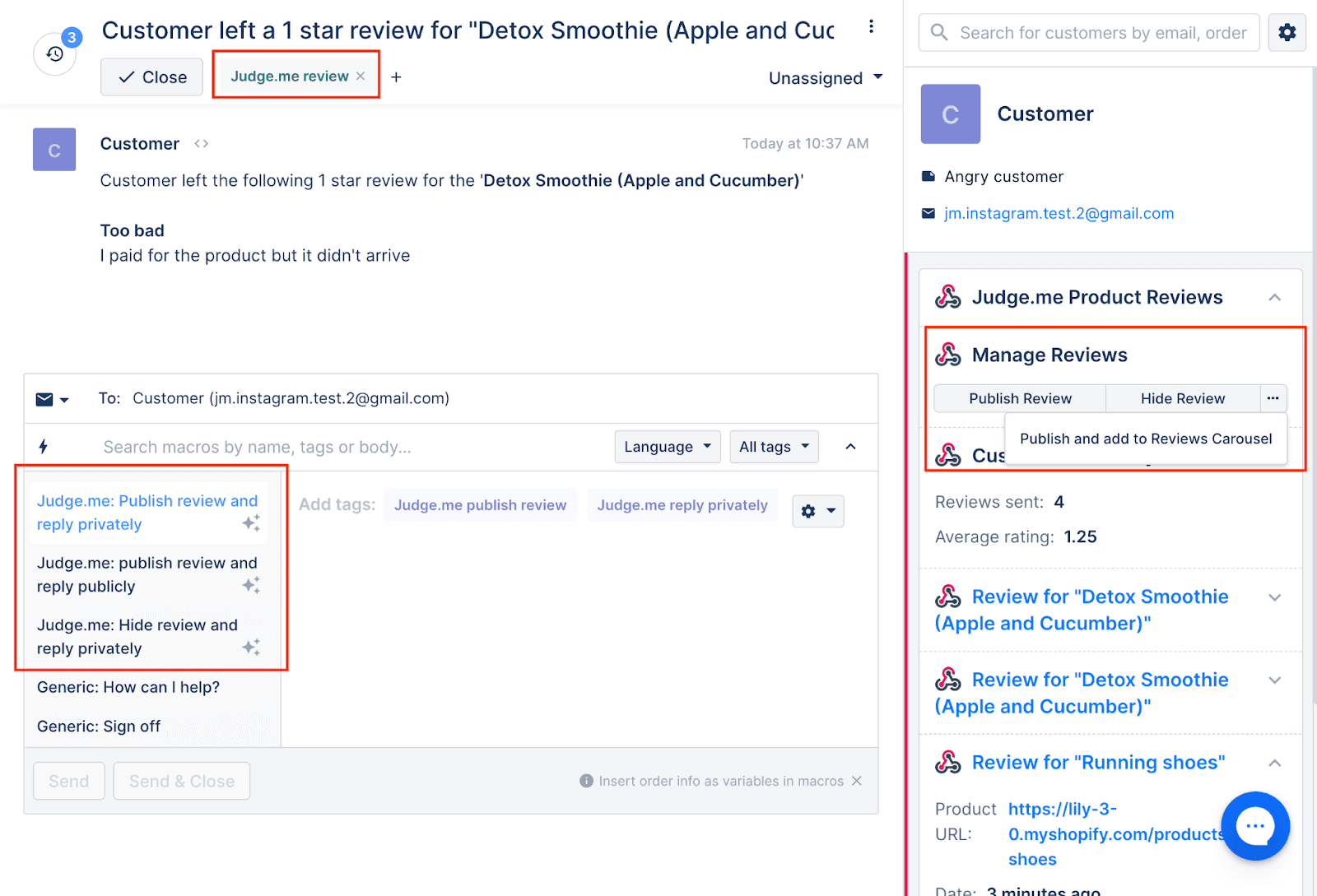Select 'Publish and add to Reviews Carousel'
Screen dimensions: 1317x896
(x=1145, y=439)
